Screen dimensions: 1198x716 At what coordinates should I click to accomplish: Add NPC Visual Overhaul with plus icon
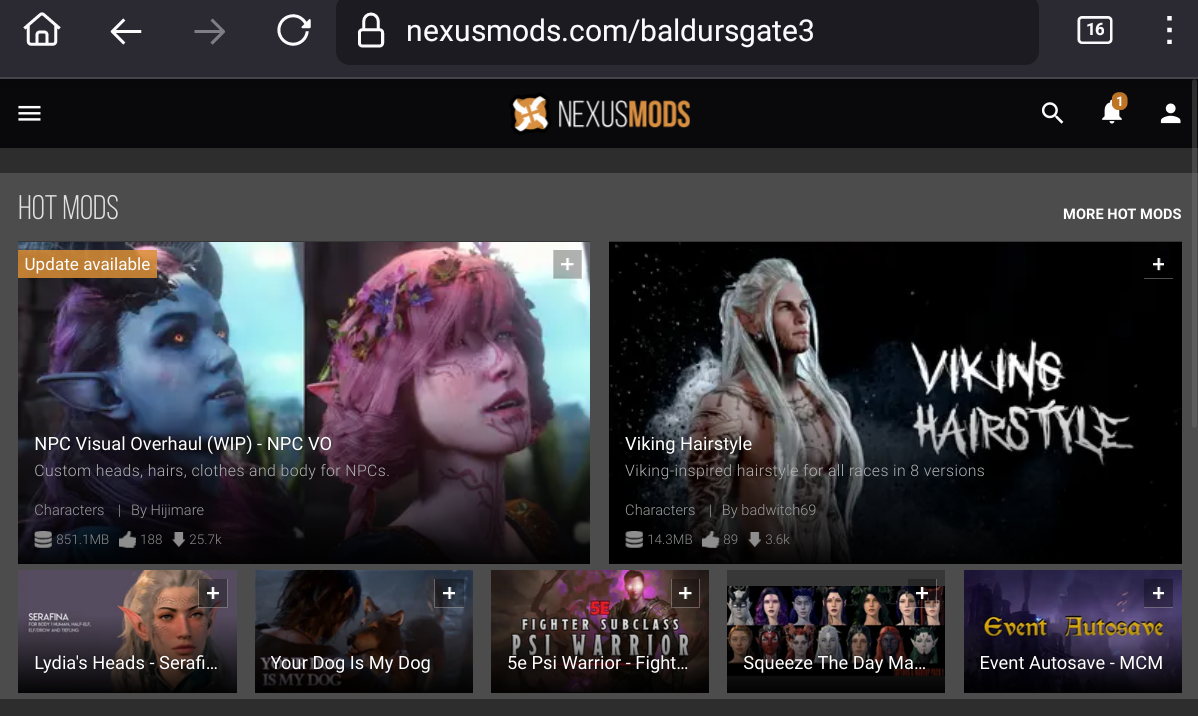(567, 264)
